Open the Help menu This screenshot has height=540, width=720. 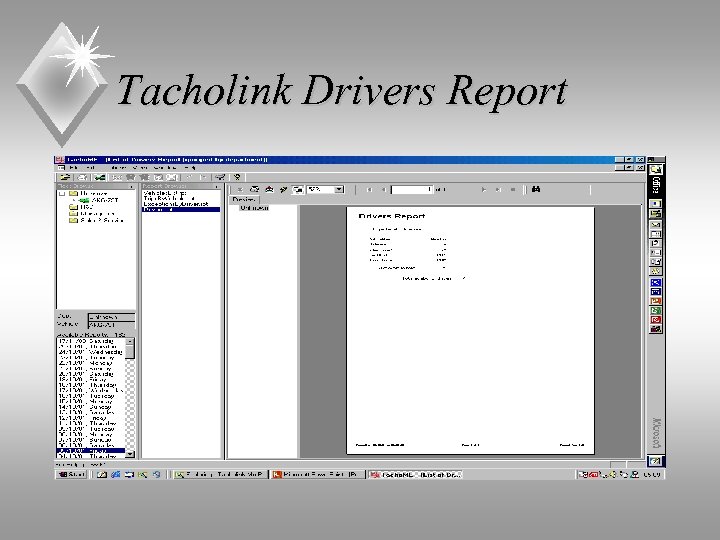click(x=190, y=168)
